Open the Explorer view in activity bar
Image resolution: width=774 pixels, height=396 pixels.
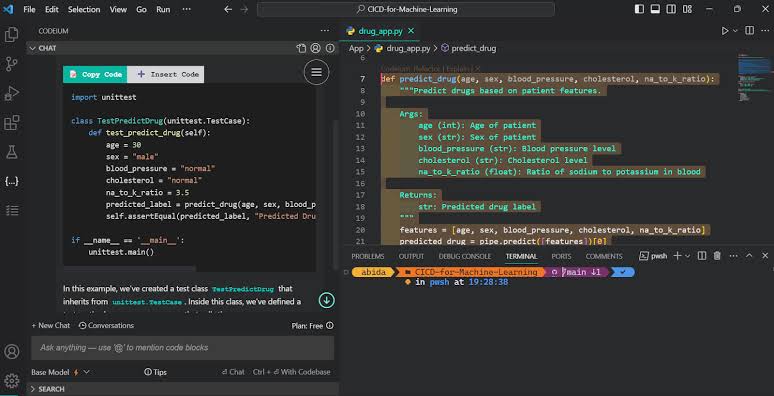(x=11, y=35)
